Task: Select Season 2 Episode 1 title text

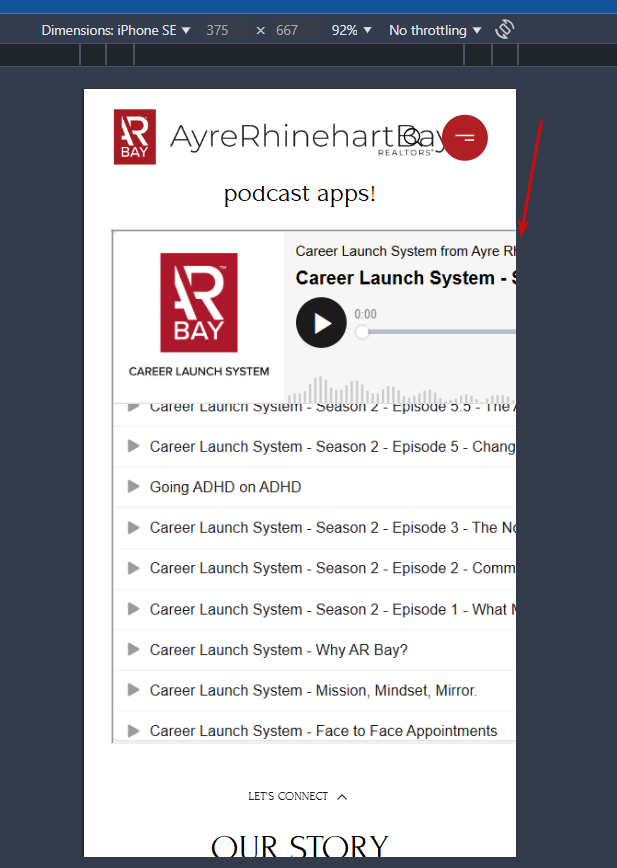Action: coord(333,609)
